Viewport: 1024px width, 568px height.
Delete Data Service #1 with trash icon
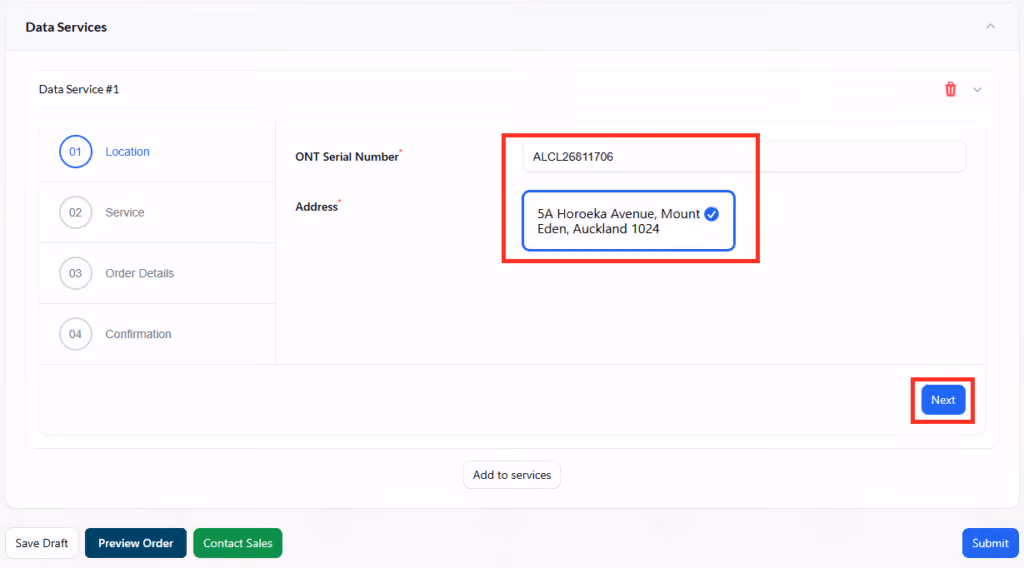[950, 89]
